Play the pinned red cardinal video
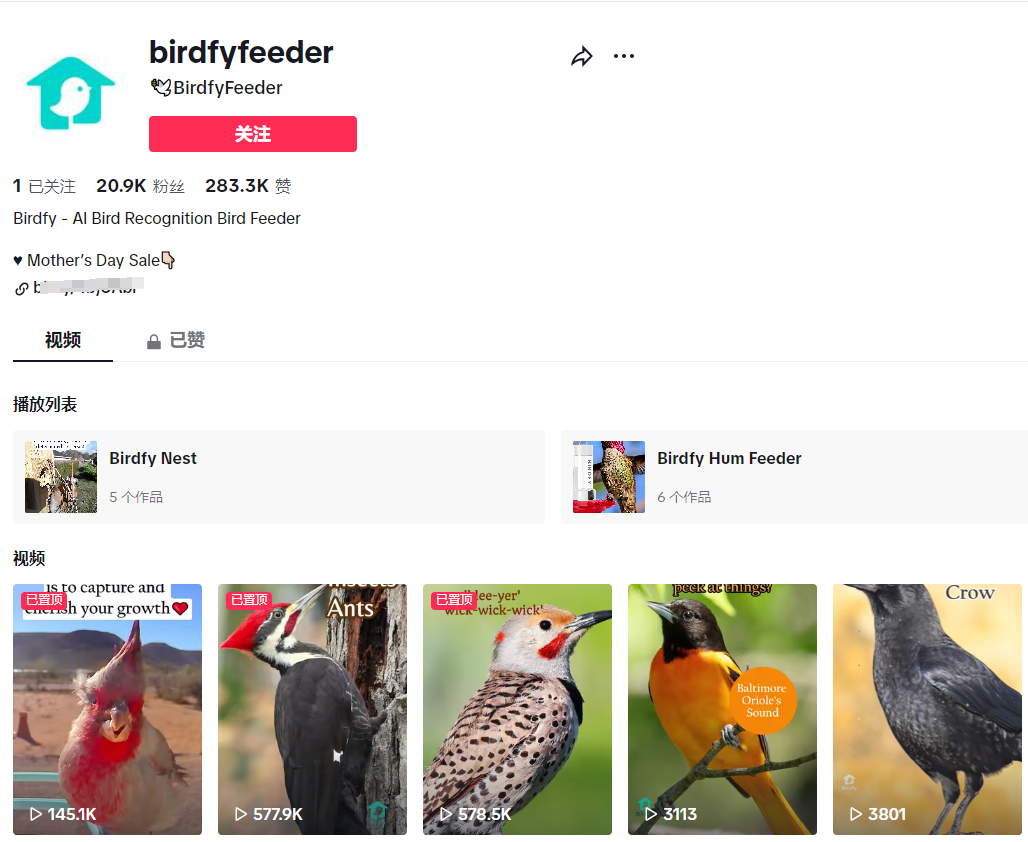This screenshot has width=1028, height=842. click(x=108, y=710)
